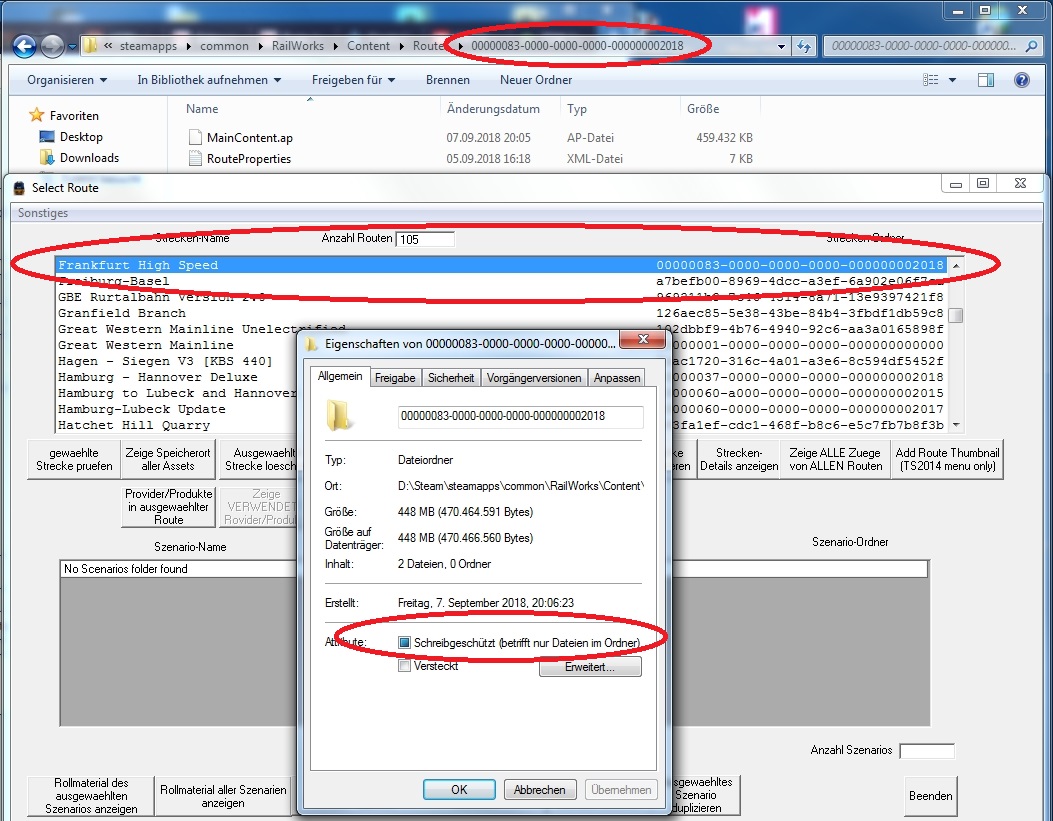The height and width of the screenshot is (821, 1053).
Task: Click the route list scrollbar thumb
Action: coord(956,315)
